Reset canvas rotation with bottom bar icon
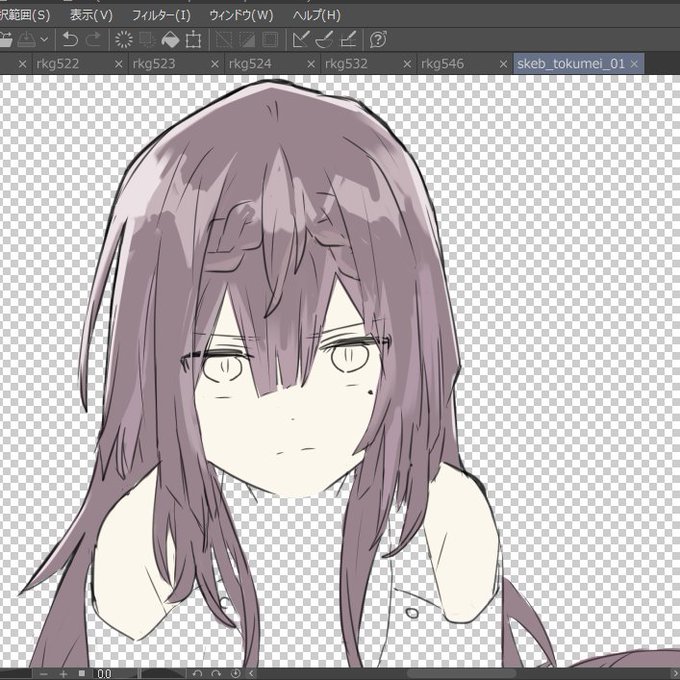Image resolution: width=680 pixels, height=680 pixels. (235, 673)
